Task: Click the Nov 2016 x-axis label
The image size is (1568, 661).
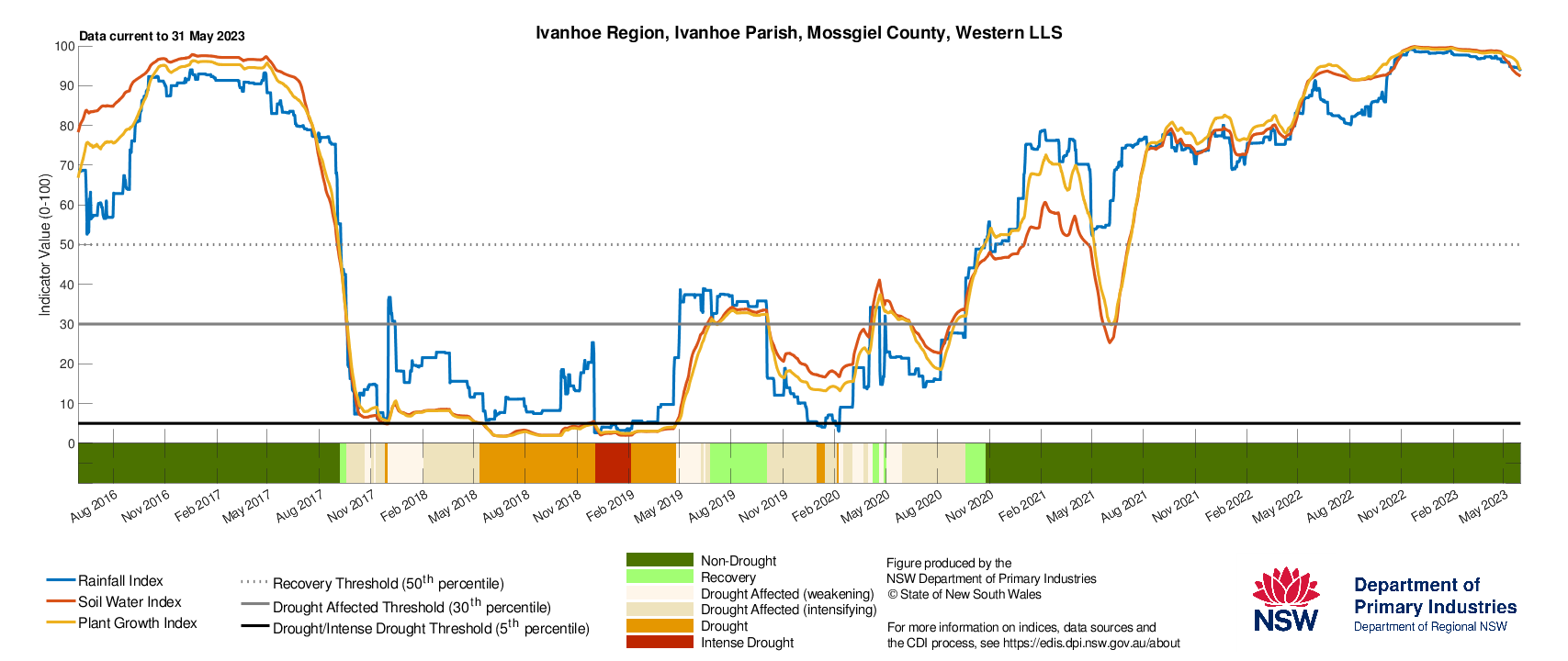Action: pos(147,505)
